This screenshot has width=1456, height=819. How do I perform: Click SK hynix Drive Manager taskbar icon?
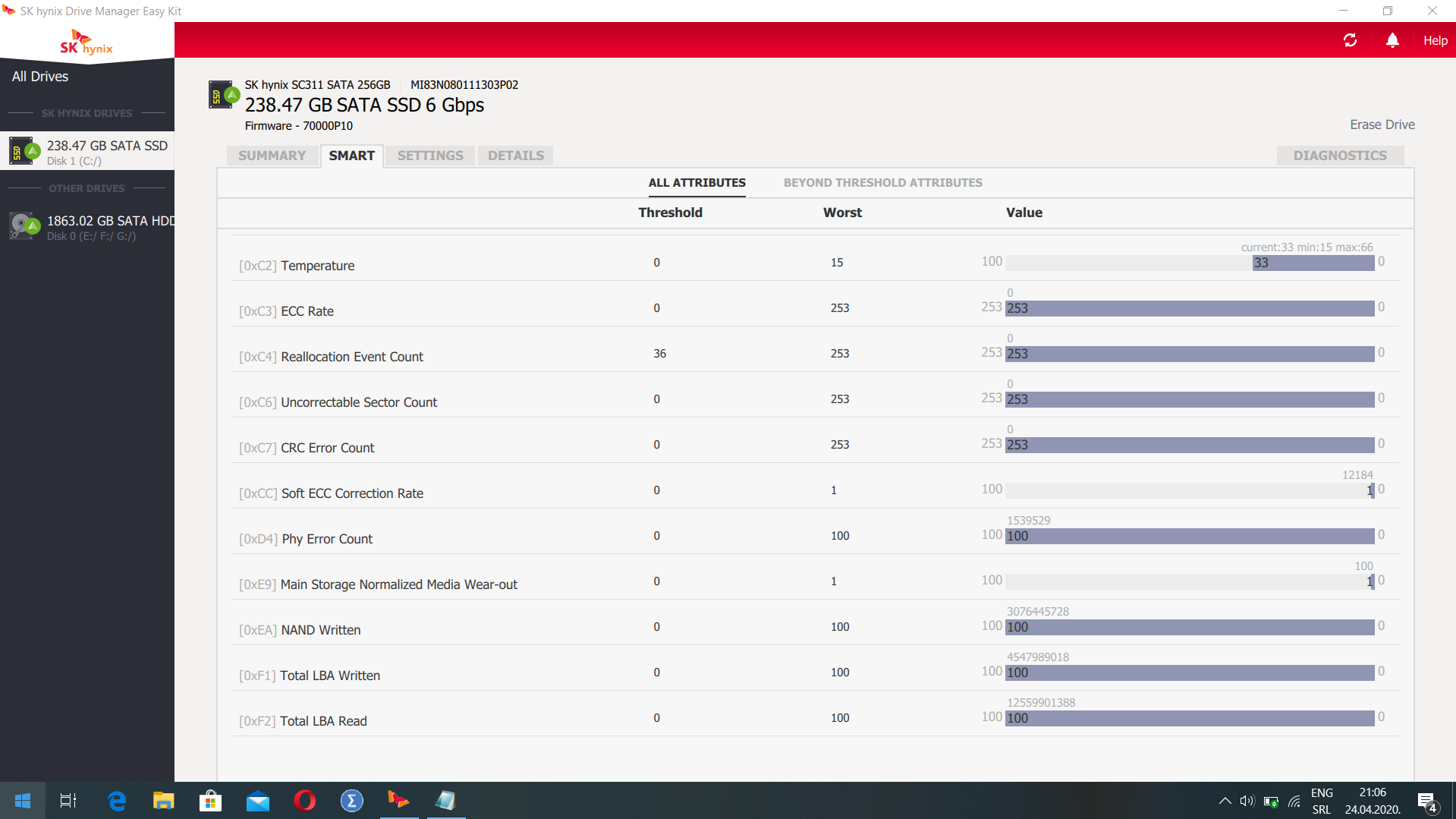click(398, 801)
